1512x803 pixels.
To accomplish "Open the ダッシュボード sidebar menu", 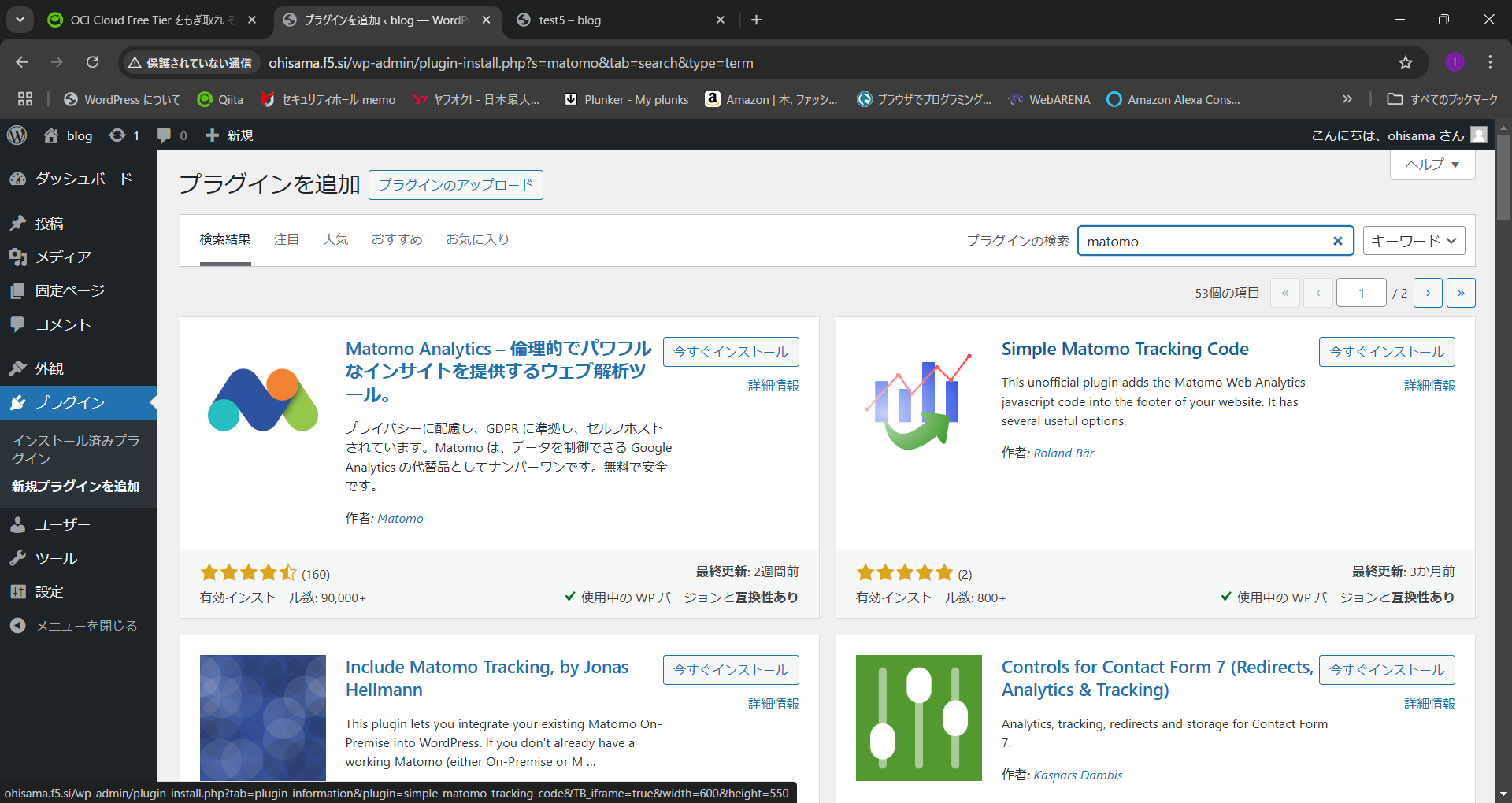I will point(79,179).
